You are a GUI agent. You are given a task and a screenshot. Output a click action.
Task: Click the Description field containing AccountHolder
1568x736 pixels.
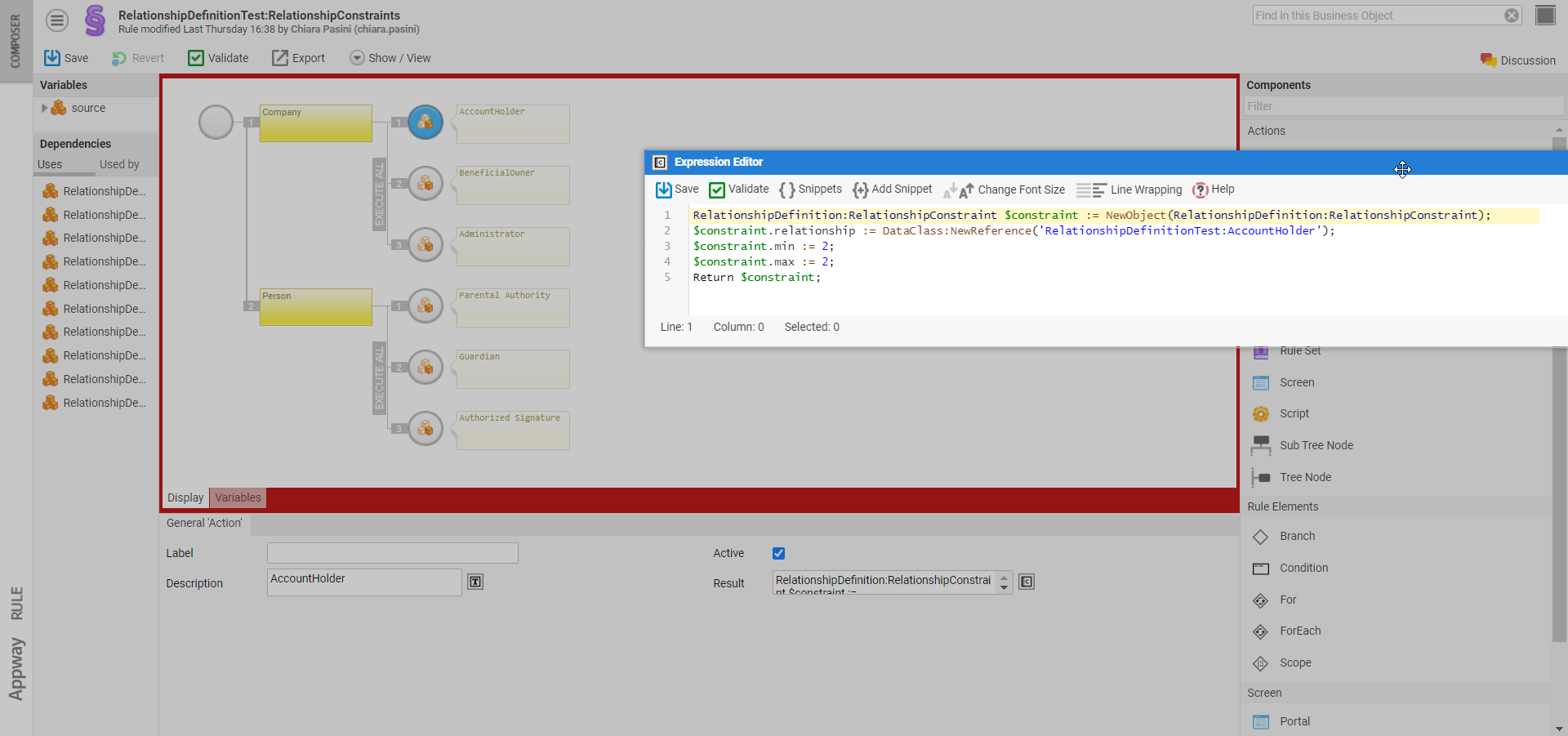point(364,582)
